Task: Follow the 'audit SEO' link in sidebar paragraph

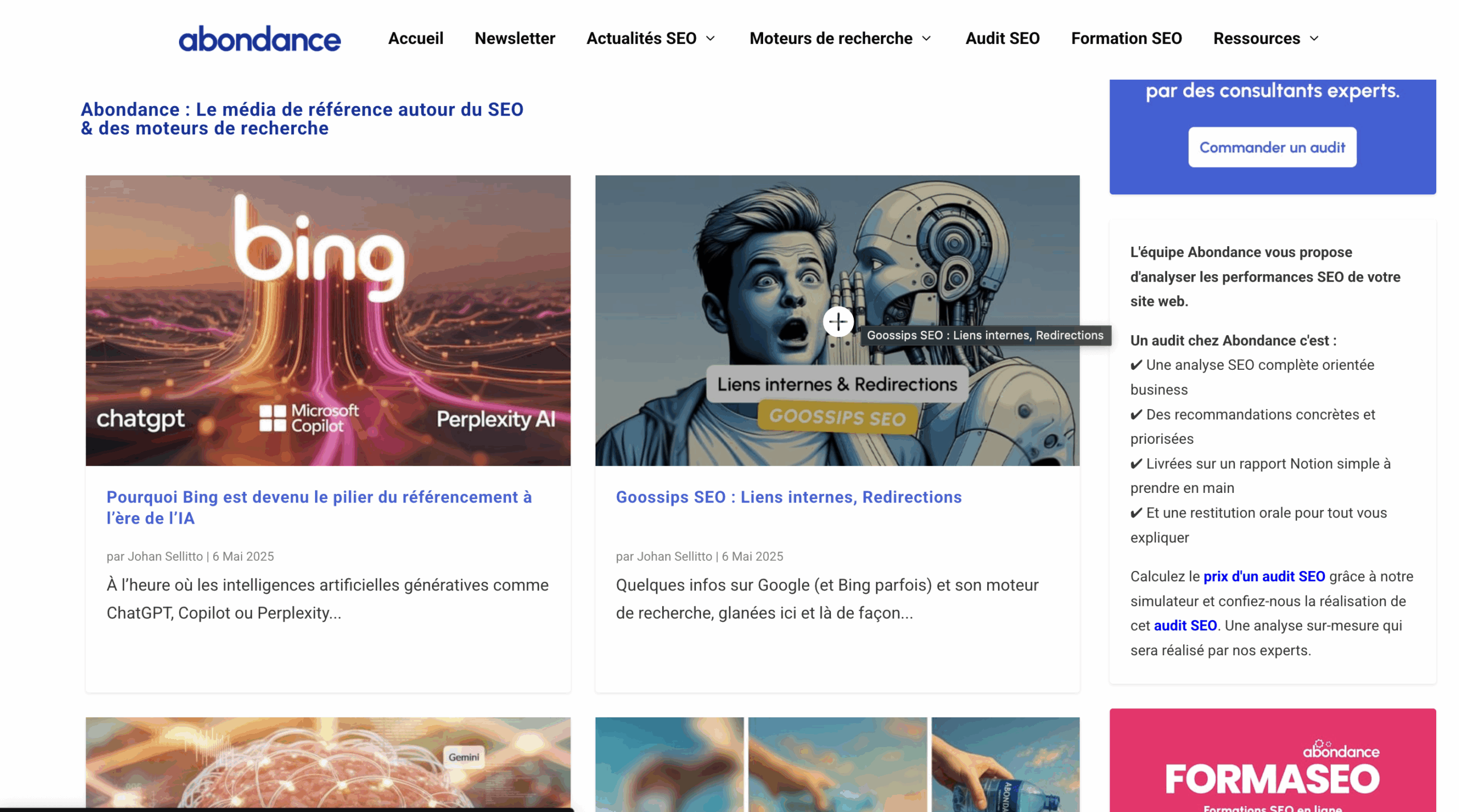Action: (1185, 625)
